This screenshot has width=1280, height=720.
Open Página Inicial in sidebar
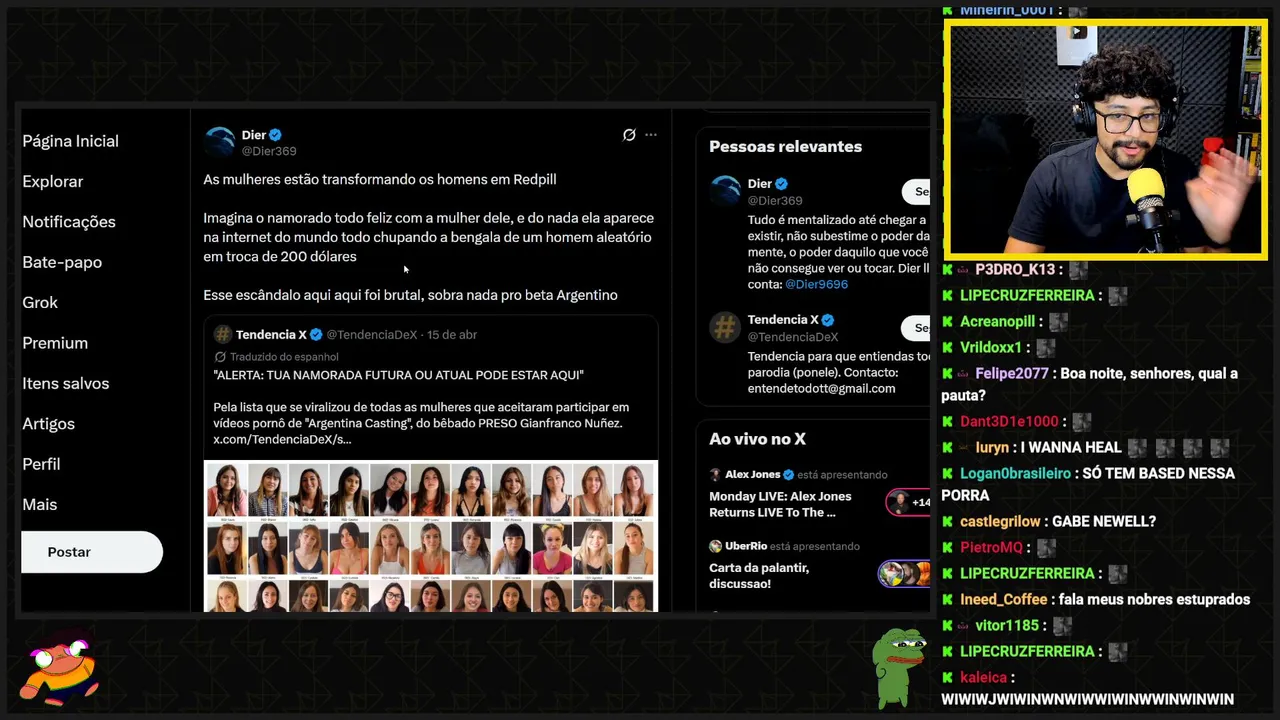click(x=70, y=141)
